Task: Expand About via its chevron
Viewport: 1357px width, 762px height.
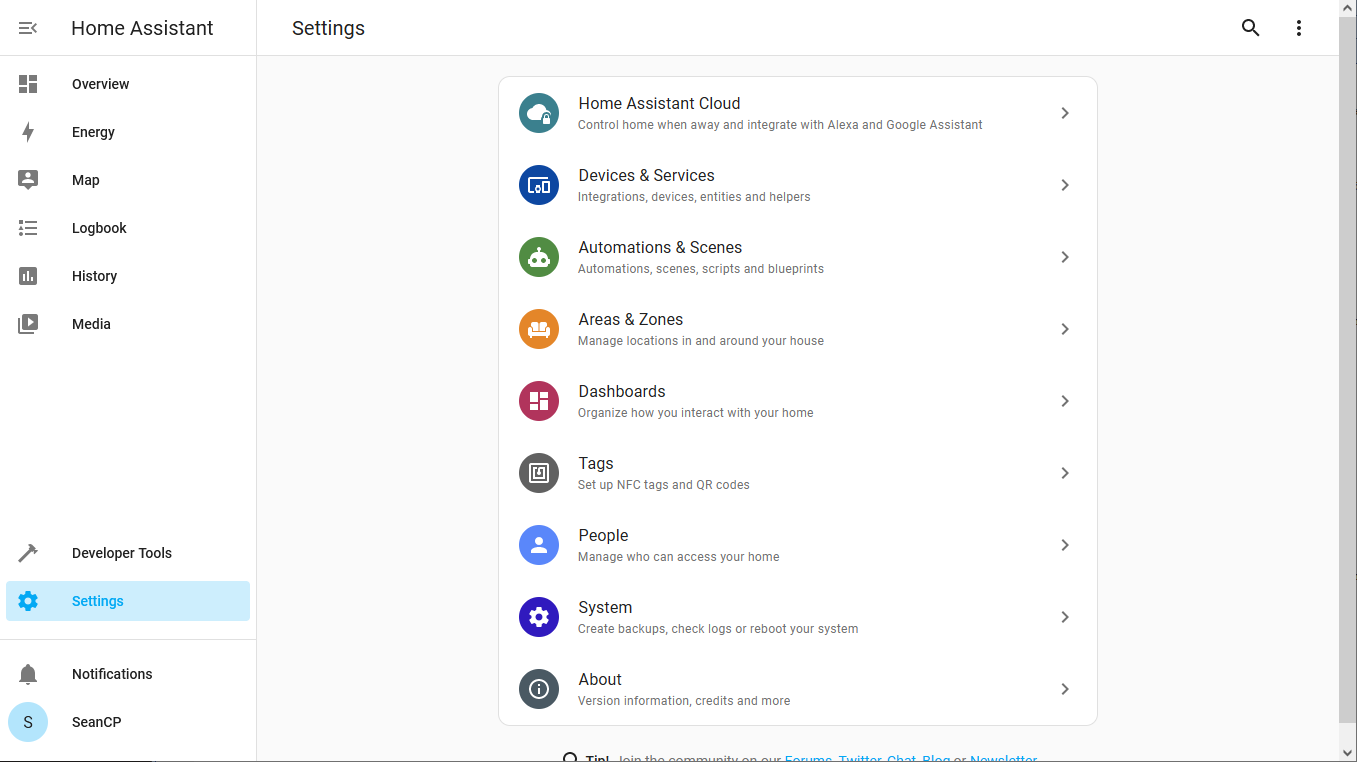Action: (1065, 689)
